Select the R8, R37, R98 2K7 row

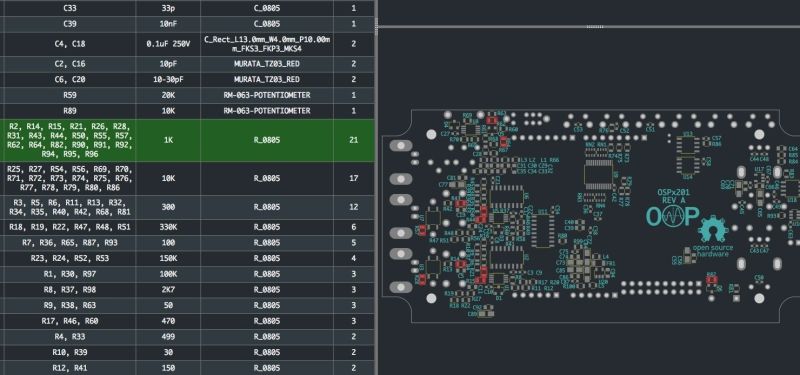(x=187, y=290)
